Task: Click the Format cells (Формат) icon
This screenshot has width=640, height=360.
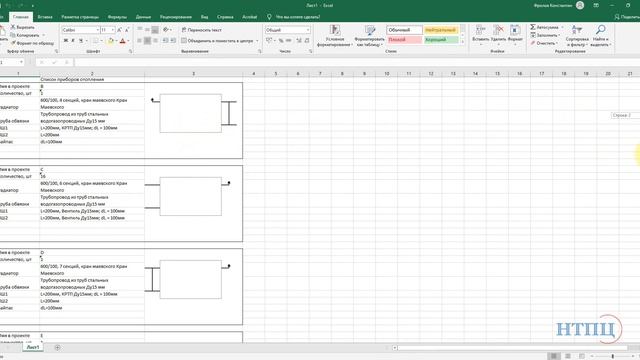Action: [515, 30]
